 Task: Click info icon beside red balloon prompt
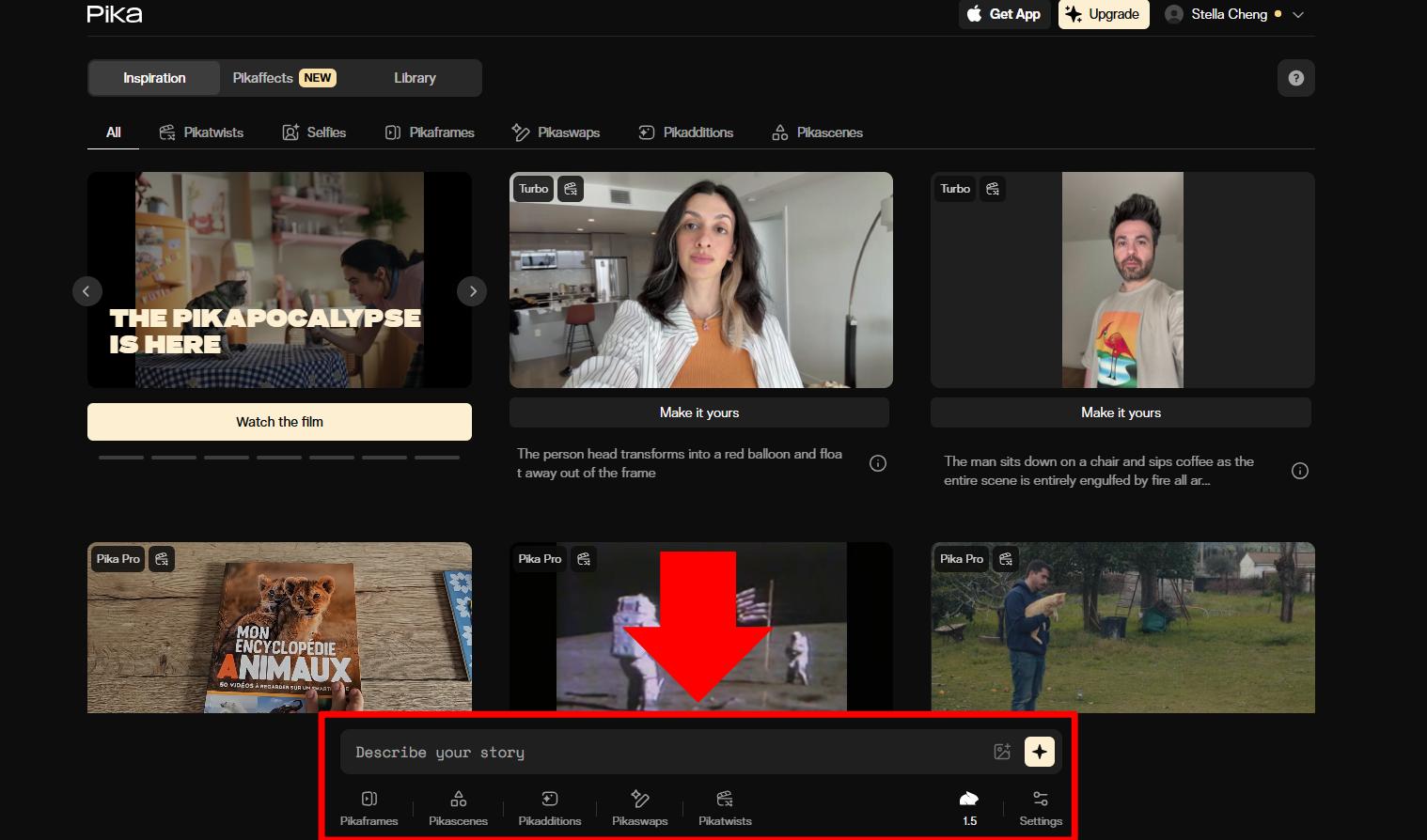click(878, 463)
